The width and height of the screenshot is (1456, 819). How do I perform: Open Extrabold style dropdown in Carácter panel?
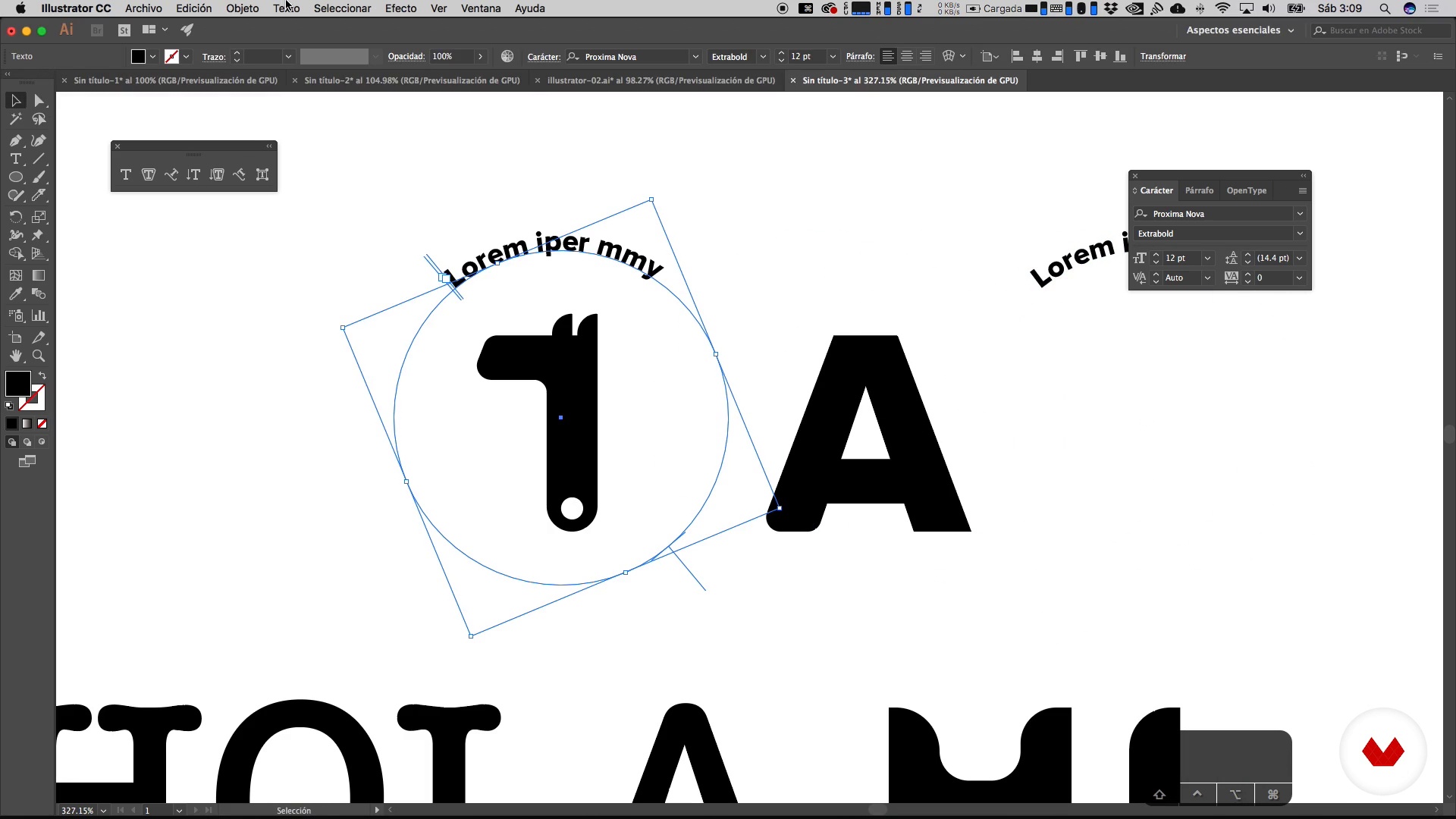(1300, 234)
